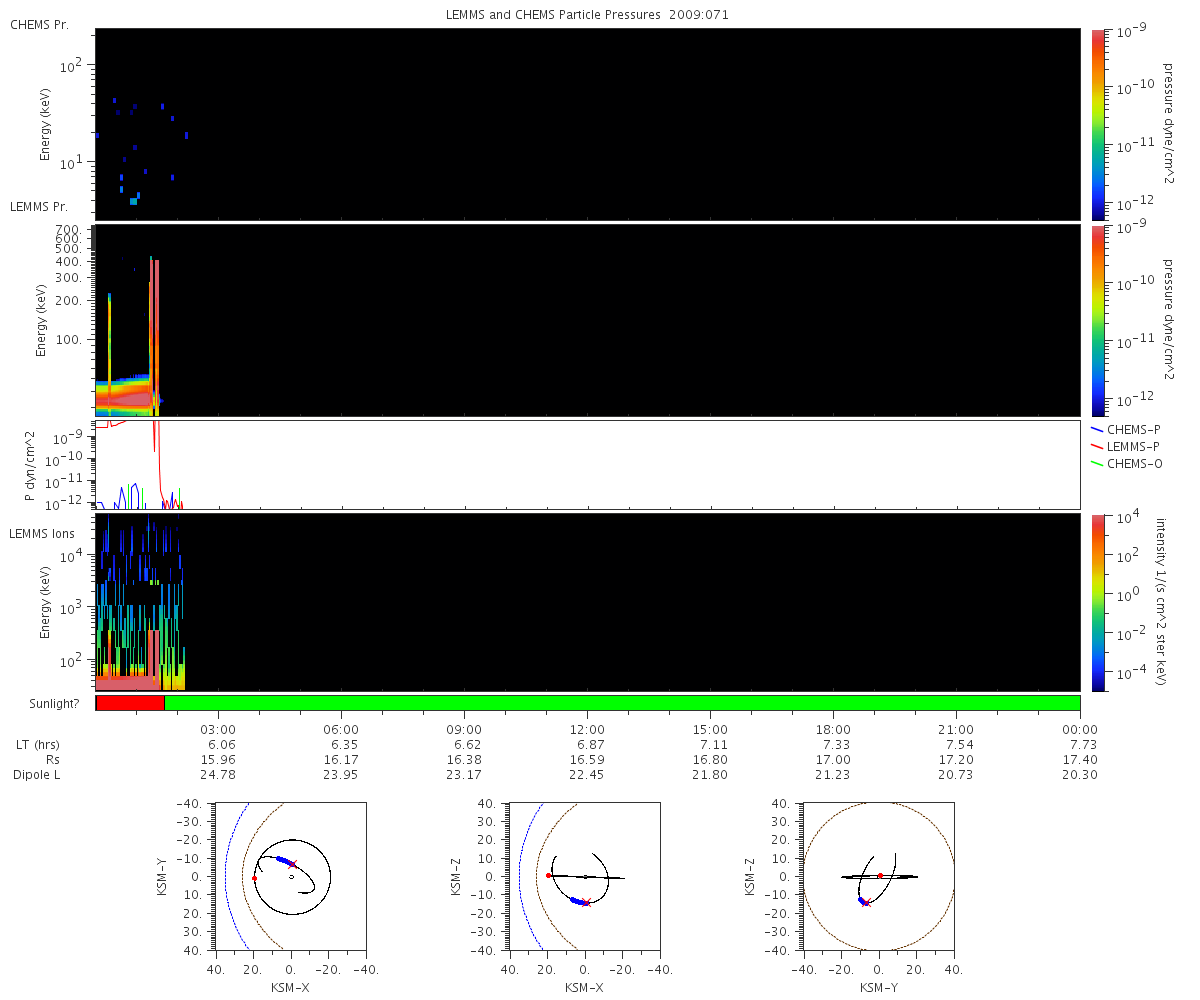
Task: Click the CHEMS Pr. spectrogram panel
Action: point(588,124)
